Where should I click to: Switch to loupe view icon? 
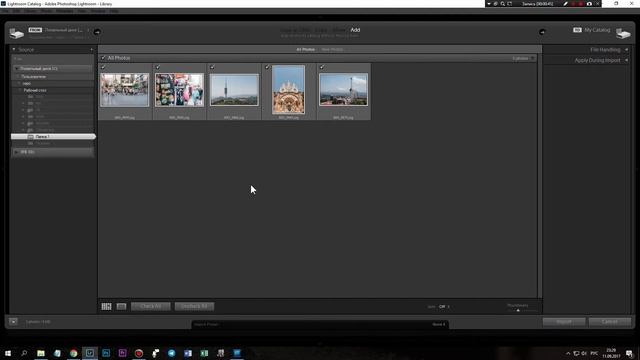coord(121,306)
